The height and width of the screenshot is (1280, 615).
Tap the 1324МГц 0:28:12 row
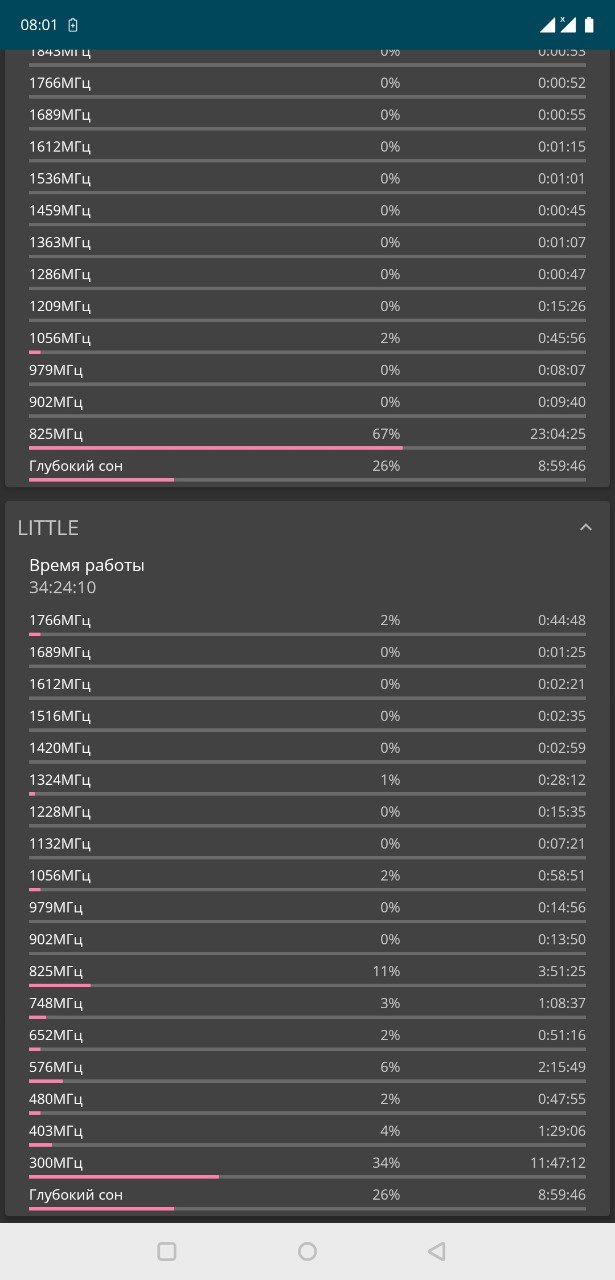[307, 781]
